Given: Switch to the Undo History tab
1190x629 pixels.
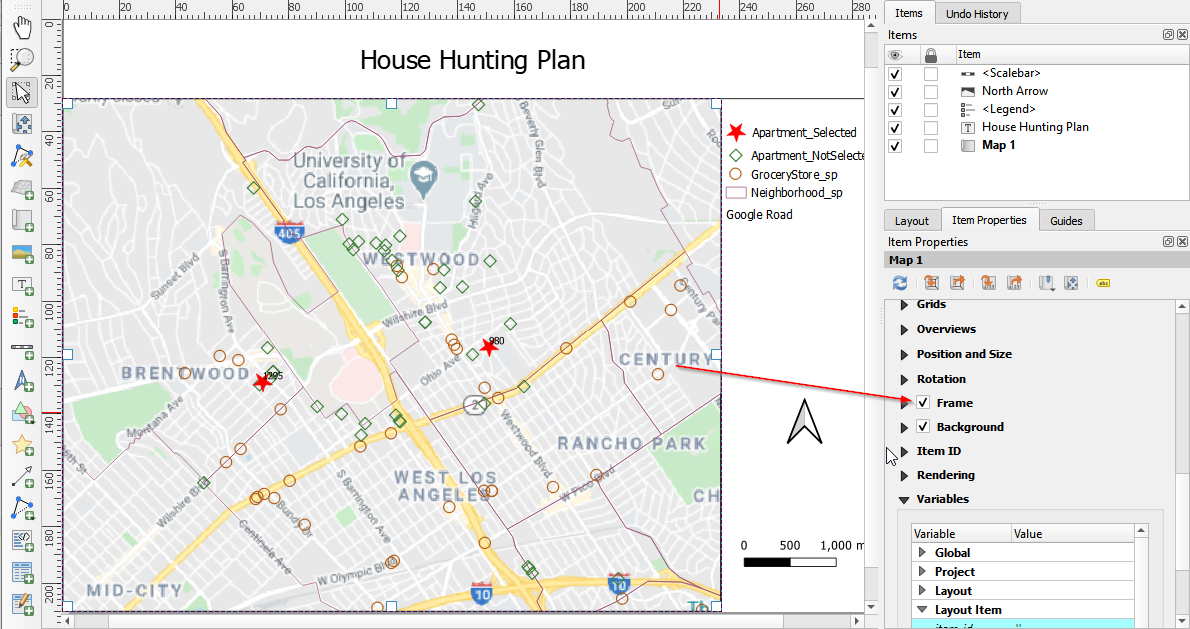Looking at the screenshot, I should [977, 14].
